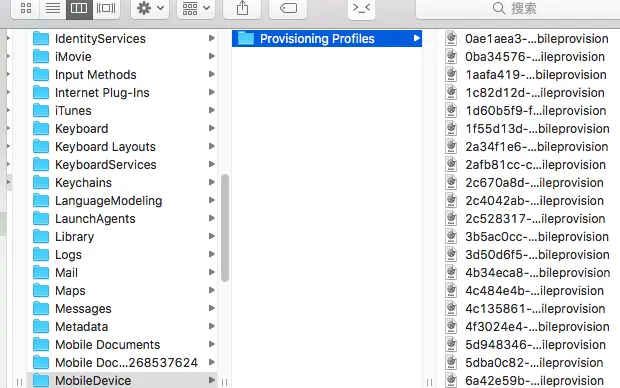The height and width of the screenshot is (388, 620).
Task: Click the LanguageModeling folder icon
Action: [41, 201]
